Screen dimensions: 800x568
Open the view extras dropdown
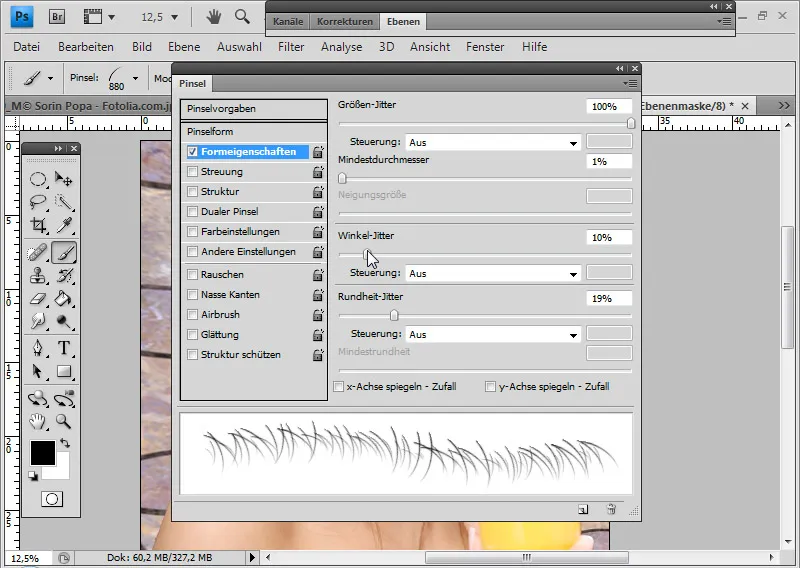111,17
